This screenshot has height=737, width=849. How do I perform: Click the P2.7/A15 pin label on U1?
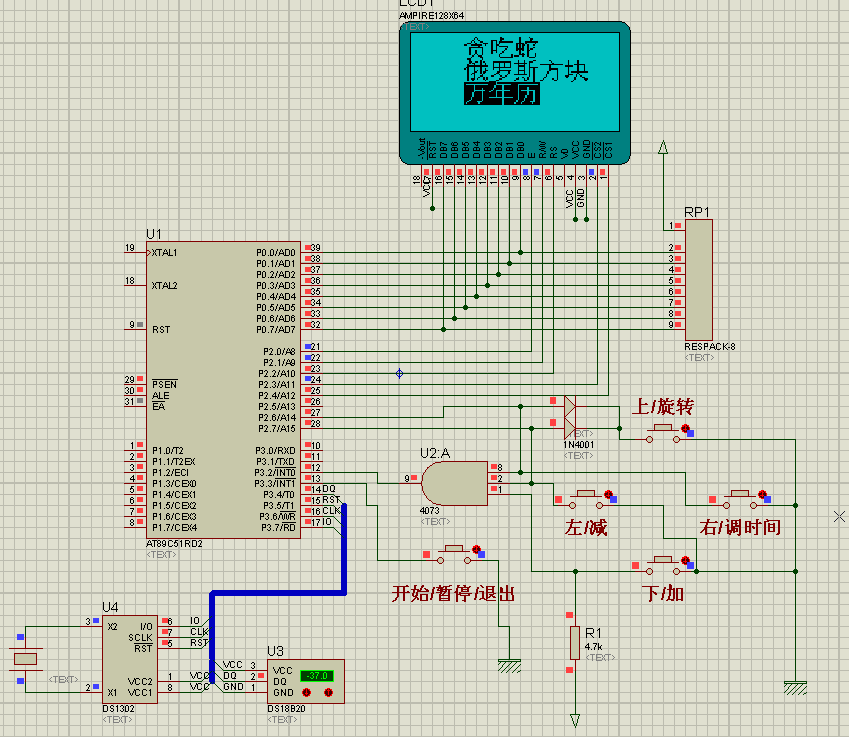coord(277,428)
